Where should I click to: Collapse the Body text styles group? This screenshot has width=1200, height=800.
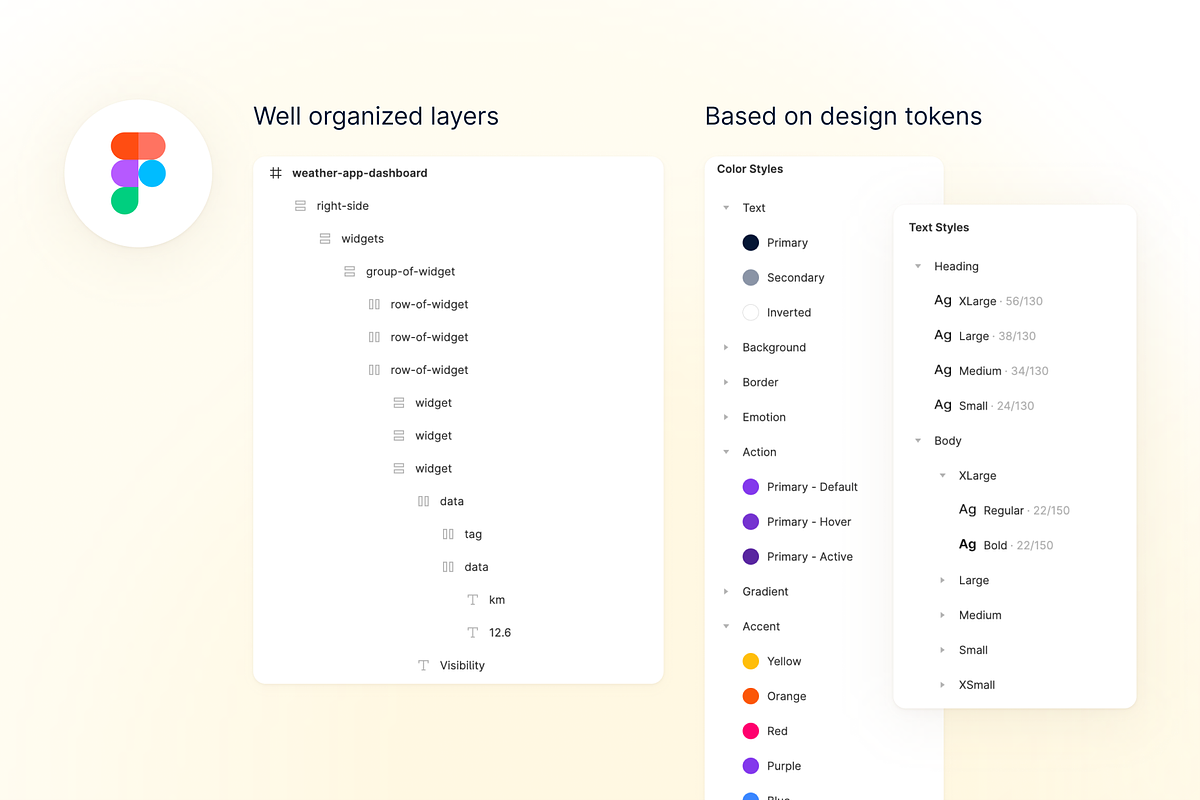[x=918, y=441]
